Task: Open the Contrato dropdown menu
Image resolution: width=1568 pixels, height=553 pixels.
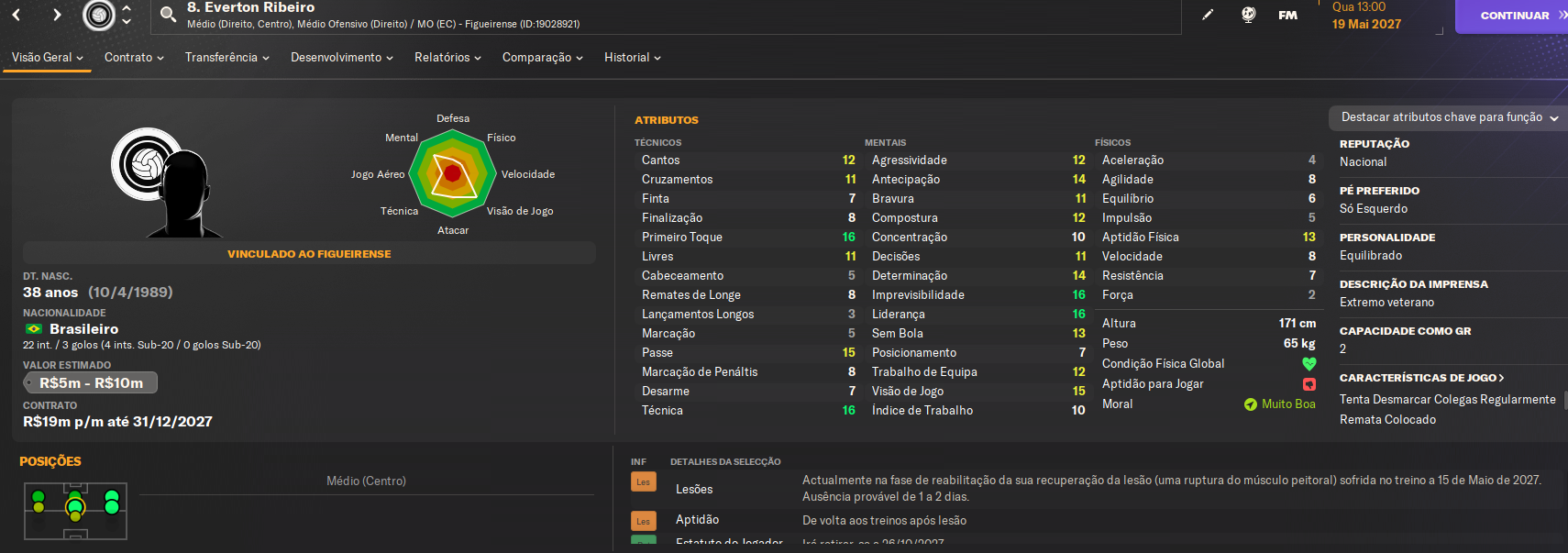Action: click(x=134, y=57)
